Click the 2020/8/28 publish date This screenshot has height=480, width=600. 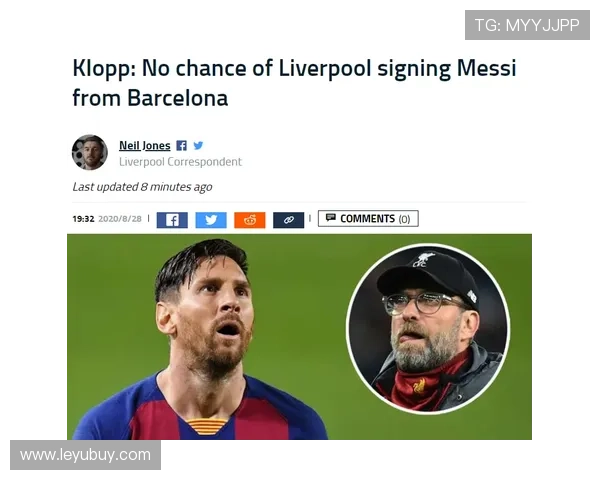click(x=120, y=219)
